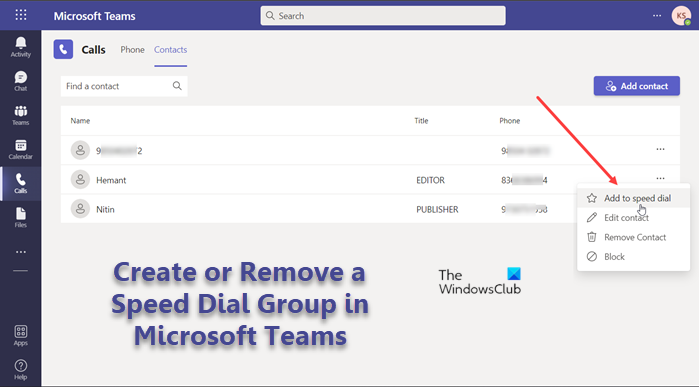Show more apps ellipsis in sidebar

tap(21, 252)
